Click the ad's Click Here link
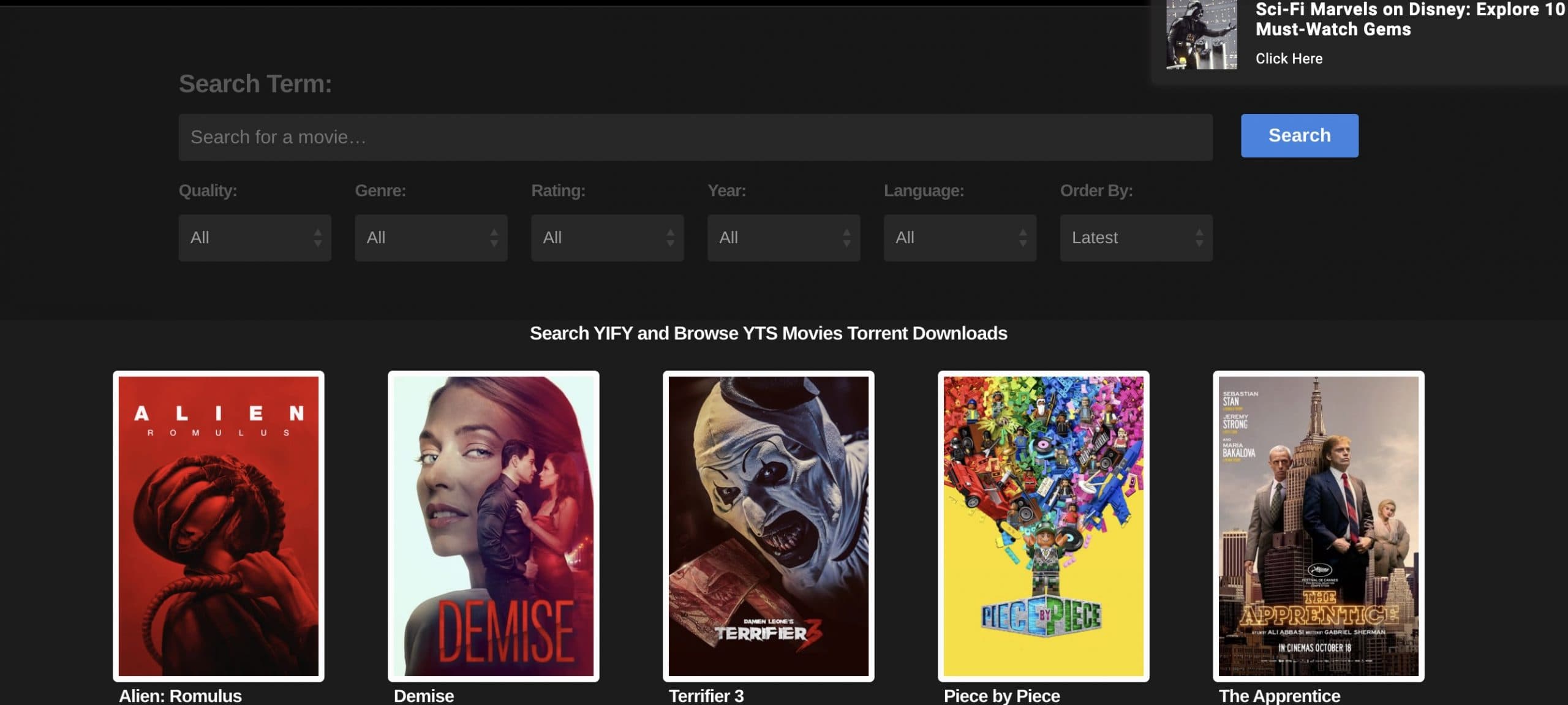The width and height of the screenshot is (1568, 705). pyautogui.click(x=1289, y=59)
